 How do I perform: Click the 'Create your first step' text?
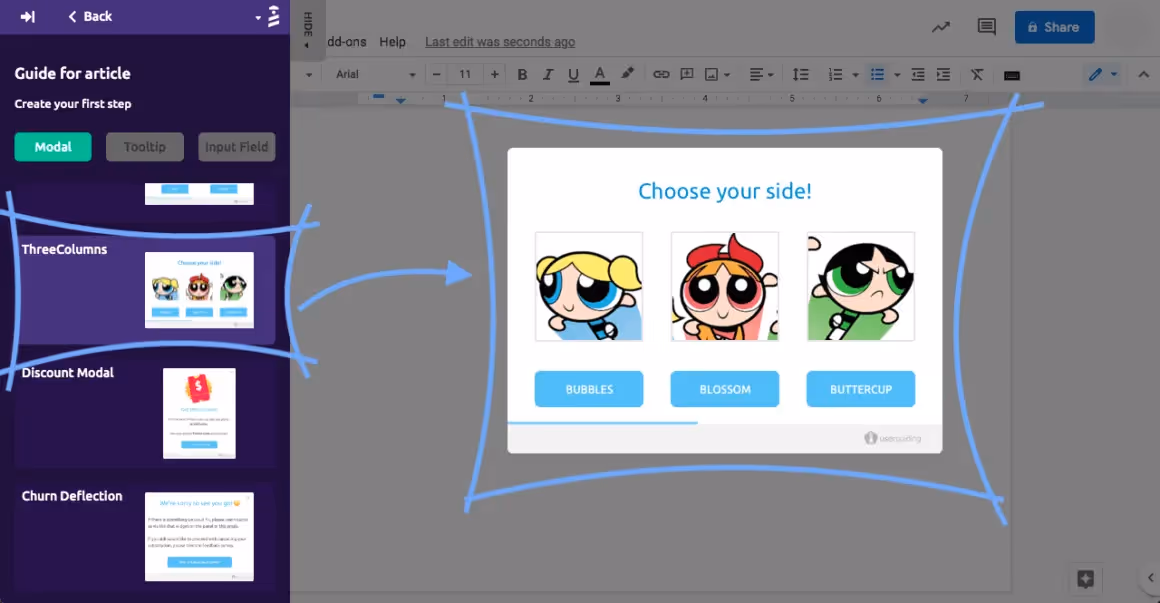click(x=72, y=104)
